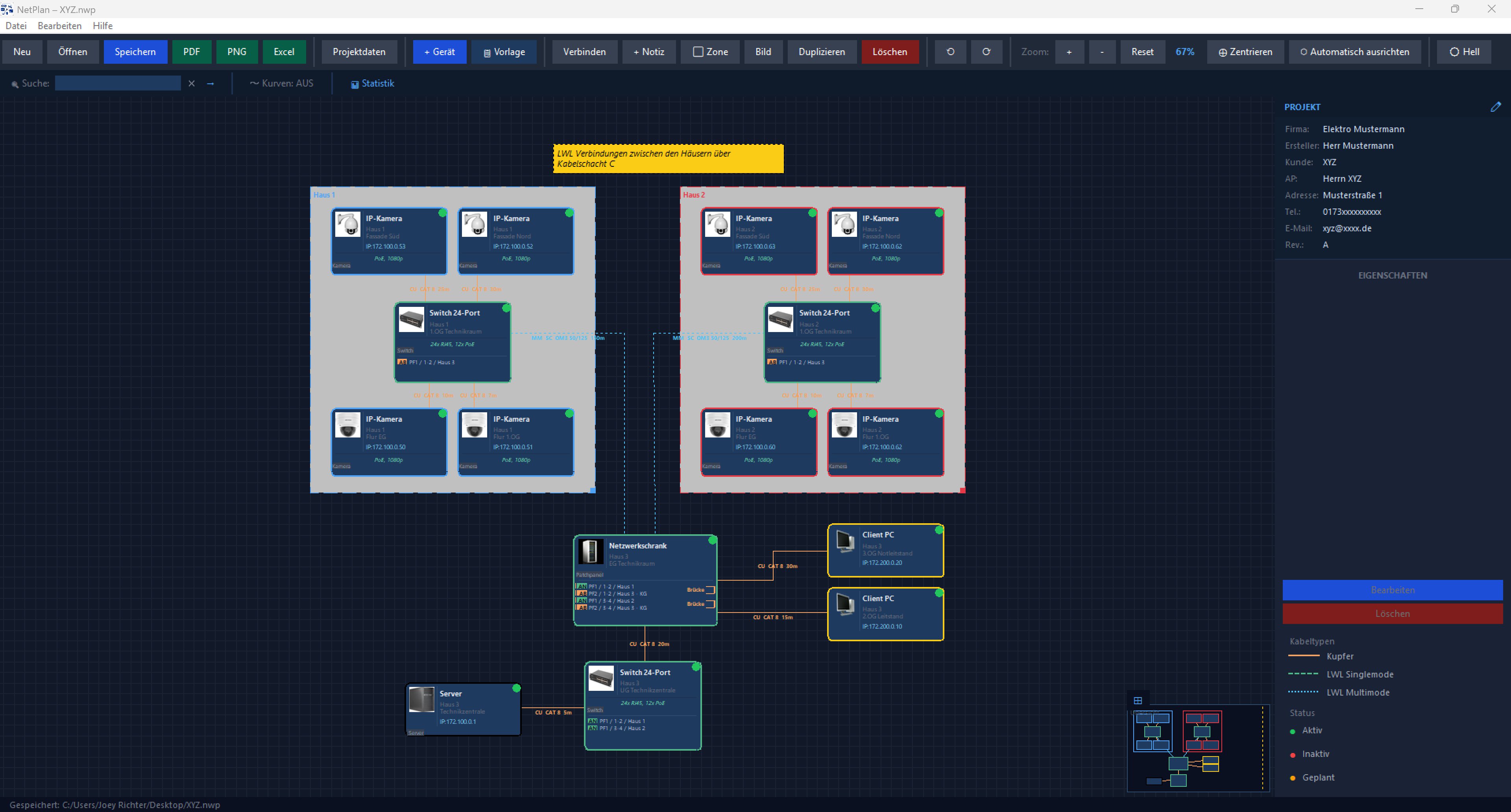Select the Netzwerkschrank rack icon
The width and height of the screenshot is (1511, 812).
point(590,551)
